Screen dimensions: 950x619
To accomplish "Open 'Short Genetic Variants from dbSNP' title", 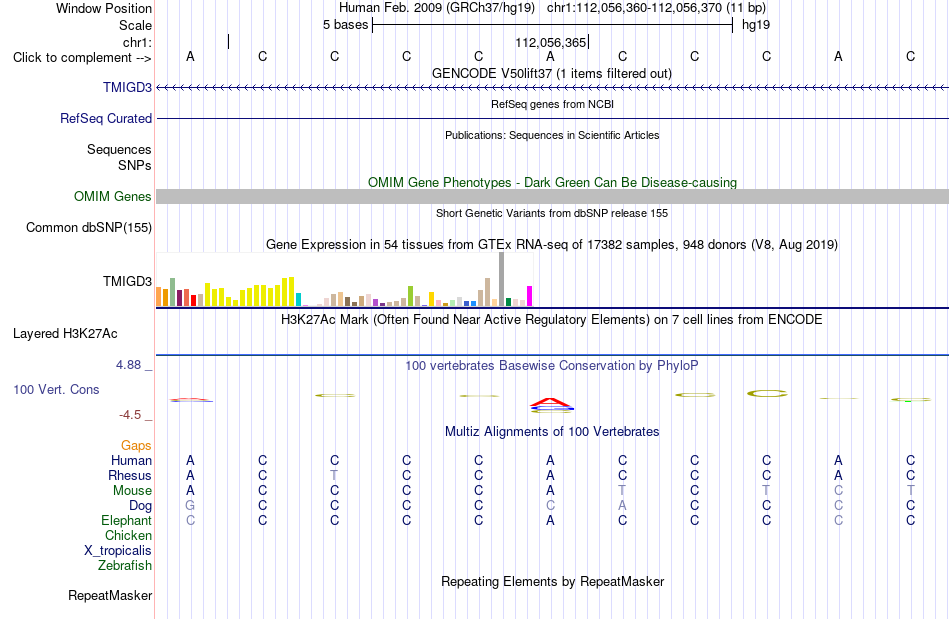I will coord(552,213).
